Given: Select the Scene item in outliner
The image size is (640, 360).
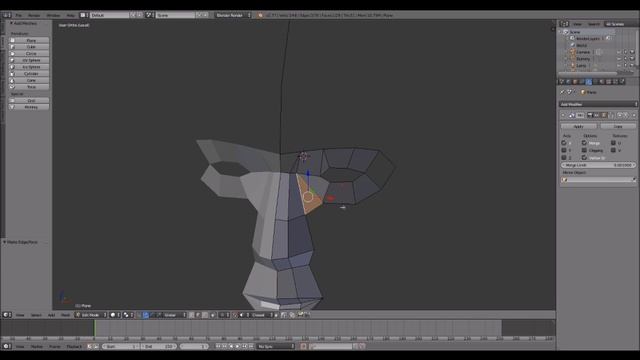Looking at the screenshot, I should point(575,32).
